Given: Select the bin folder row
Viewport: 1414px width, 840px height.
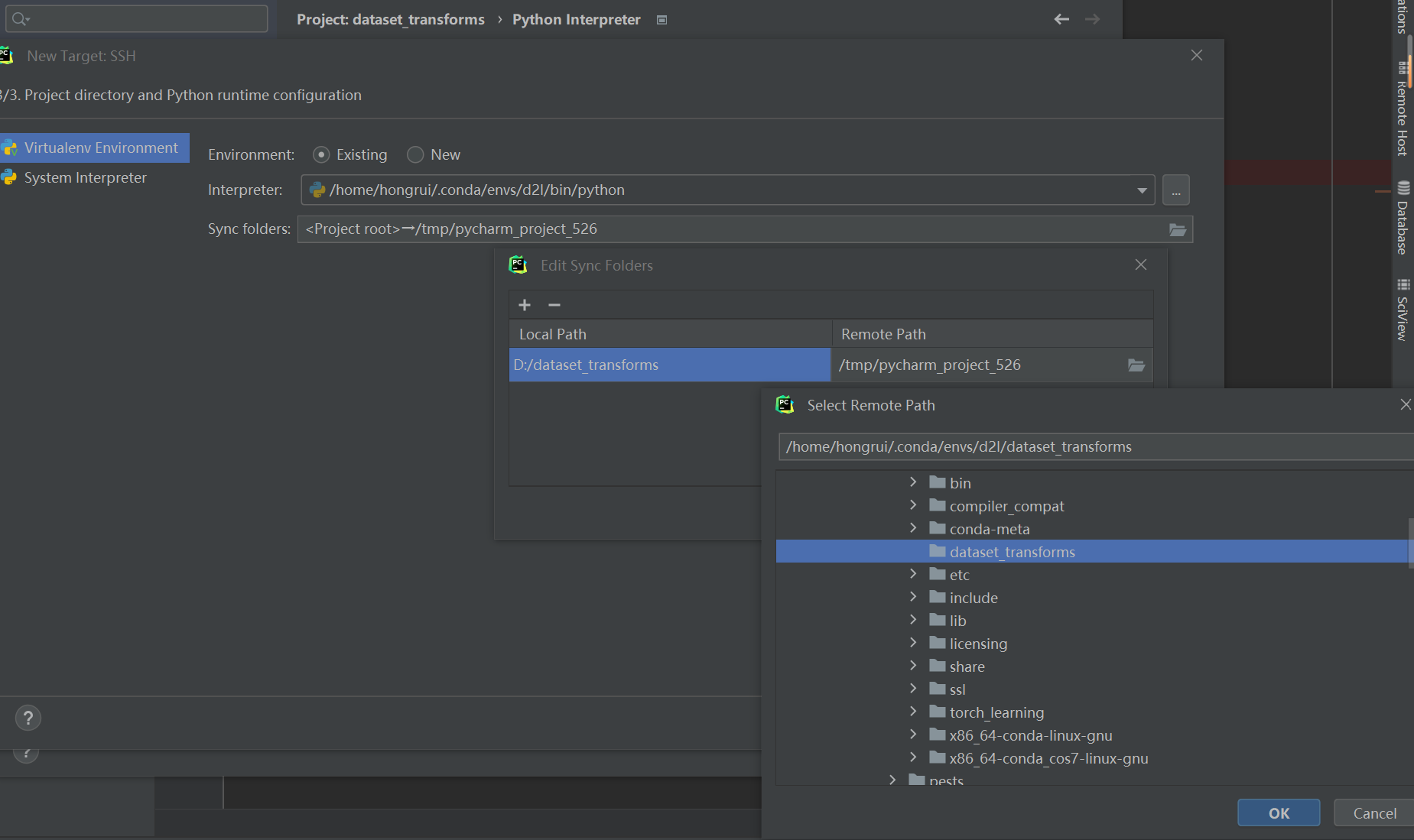Looking at the screenshot, I should [x=1092, y=483].
